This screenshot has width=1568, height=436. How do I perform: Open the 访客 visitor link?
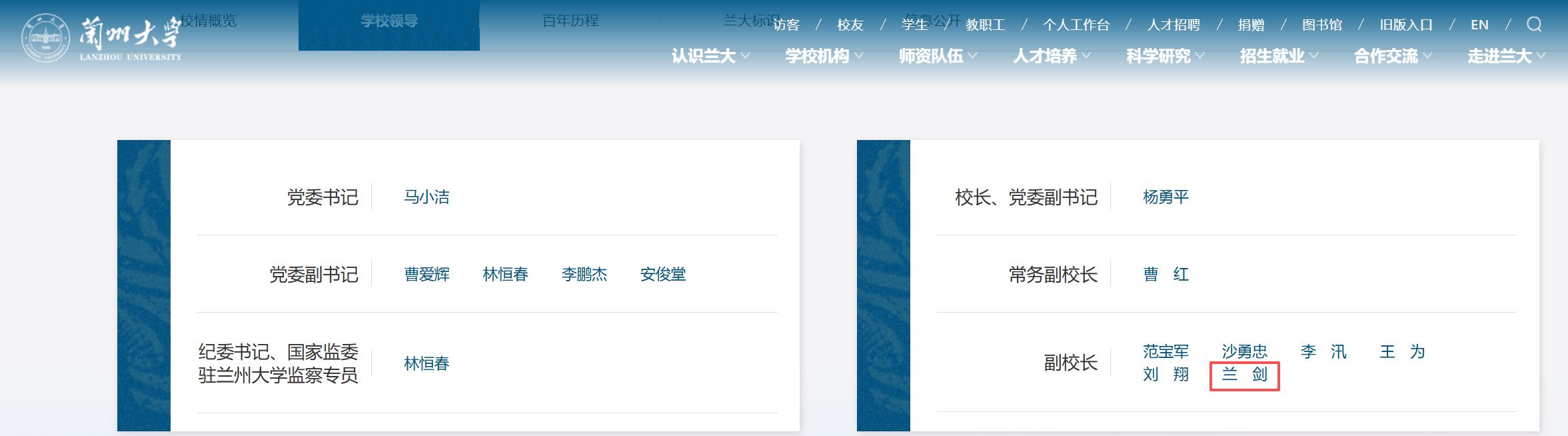tap(786, 25)
